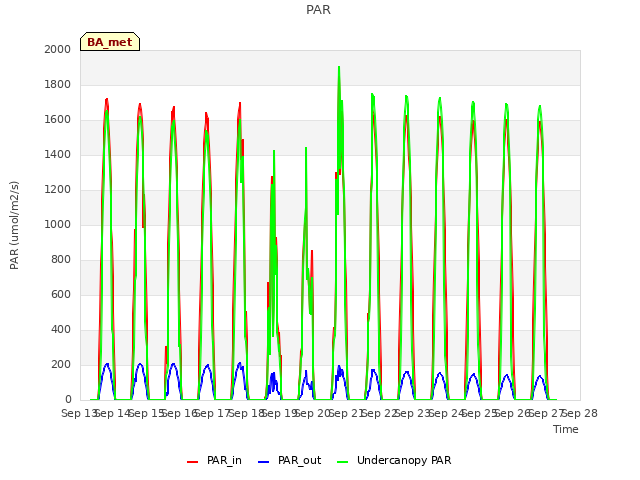Viewport: 640px width, 480px height.
Task: Click the Undercanopy PAR legend label
Action: coord(404,460)
